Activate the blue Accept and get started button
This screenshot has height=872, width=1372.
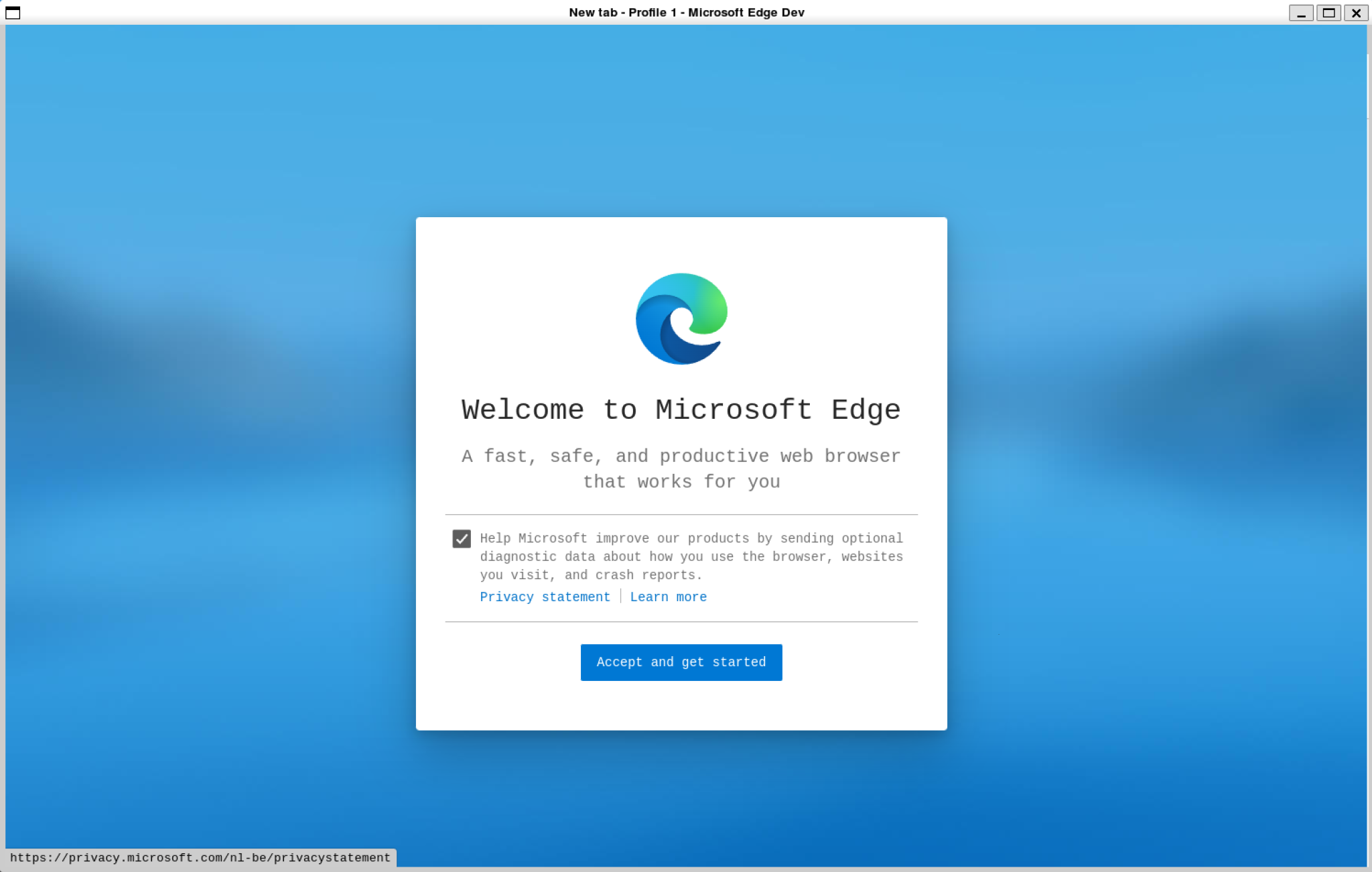tap(681, 662)
